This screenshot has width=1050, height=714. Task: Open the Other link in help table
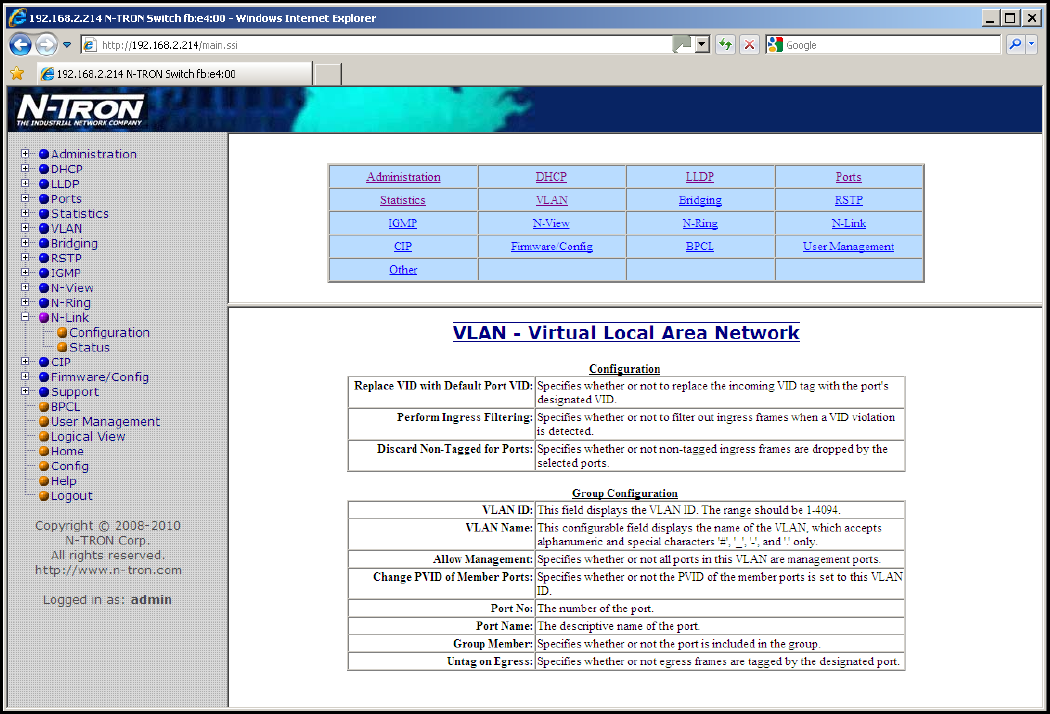[x=403, y=269]
